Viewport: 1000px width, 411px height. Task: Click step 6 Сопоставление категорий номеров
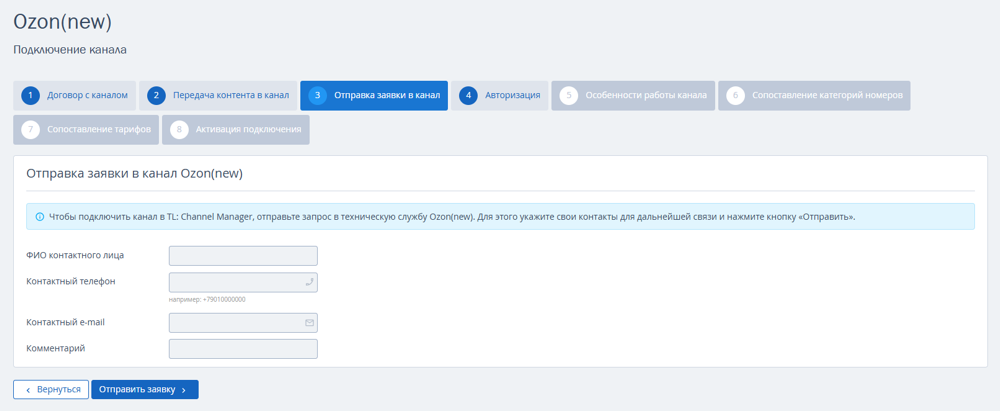[814, 96]
